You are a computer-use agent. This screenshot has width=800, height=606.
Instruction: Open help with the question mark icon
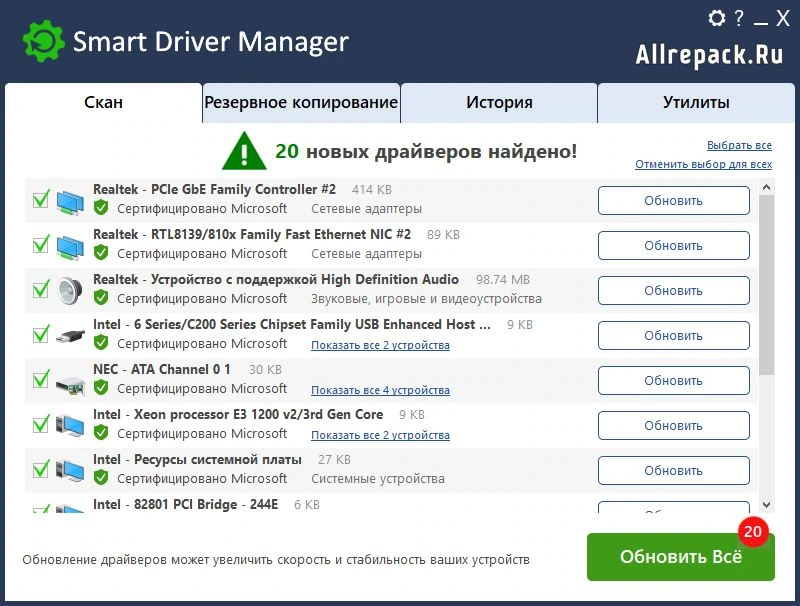click(x=738, y=18)
